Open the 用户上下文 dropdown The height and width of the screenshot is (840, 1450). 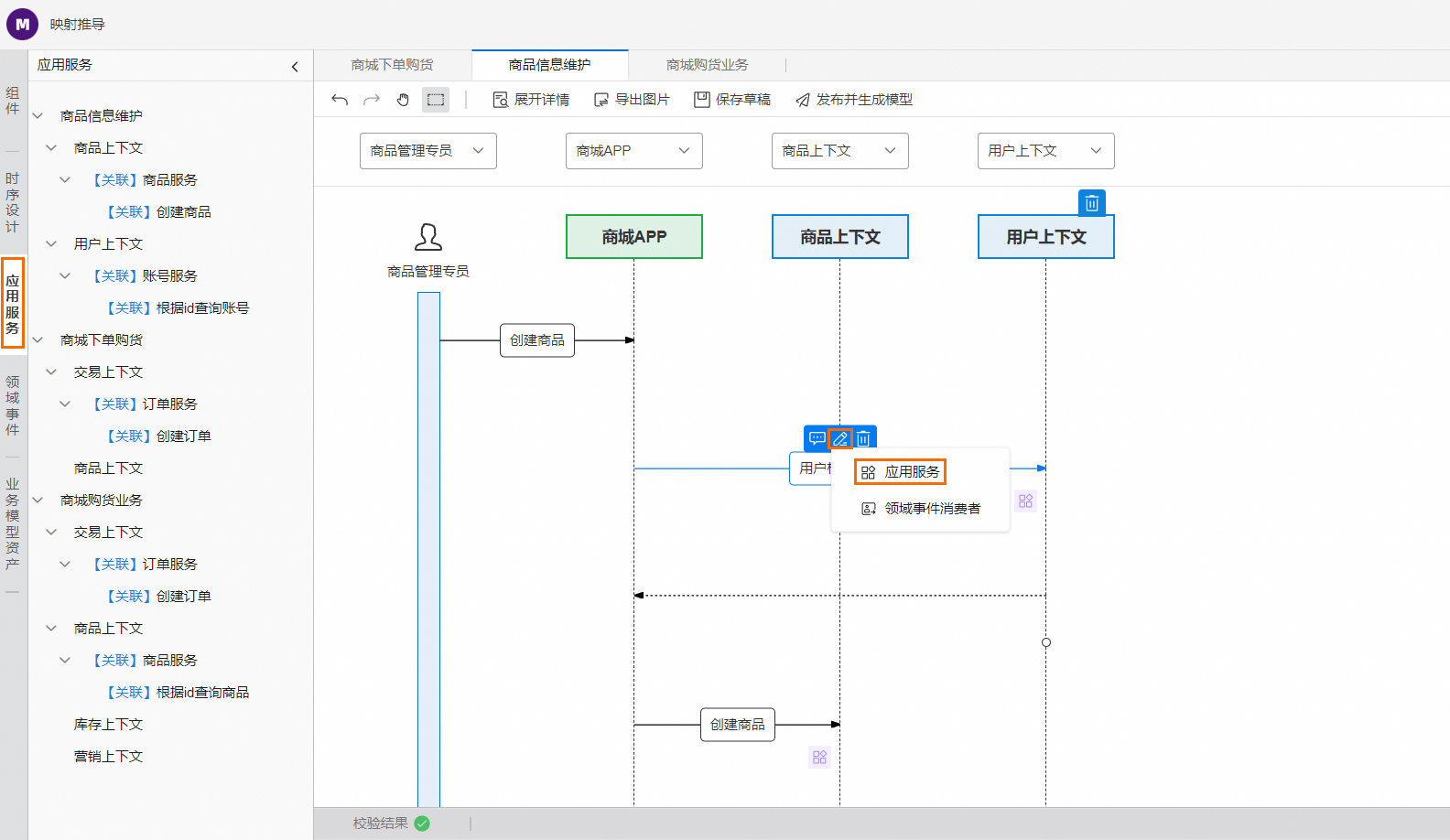(x=1046, y=151)
